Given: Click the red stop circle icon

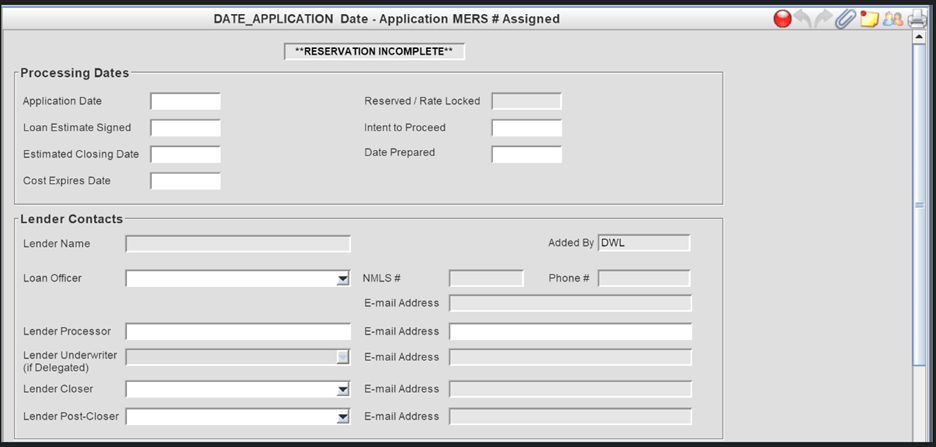Looking at the screenshot, I should click(x=783, y=18).
